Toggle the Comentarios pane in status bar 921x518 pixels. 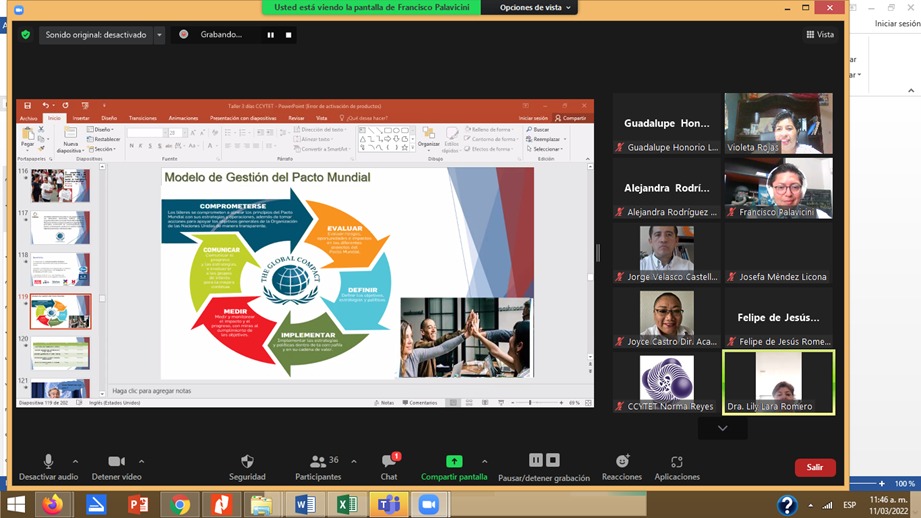tap(420, 403)
